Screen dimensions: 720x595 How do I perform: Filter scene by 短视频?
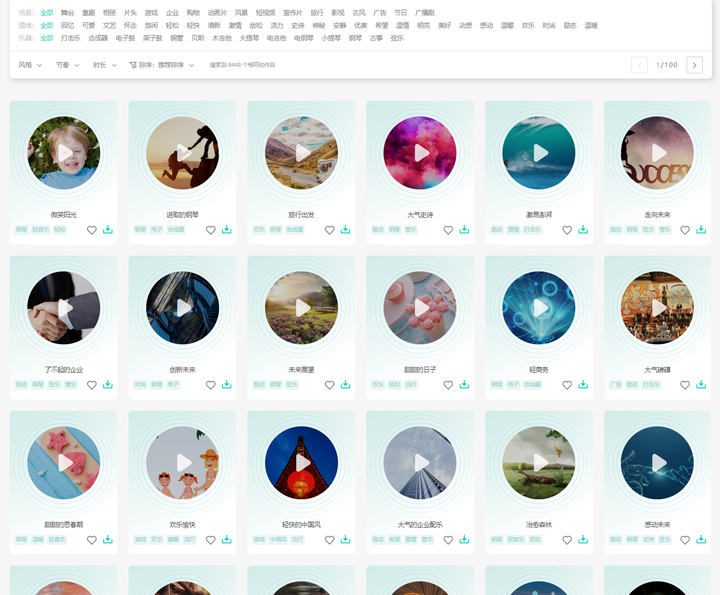click(x=265, y=13)
